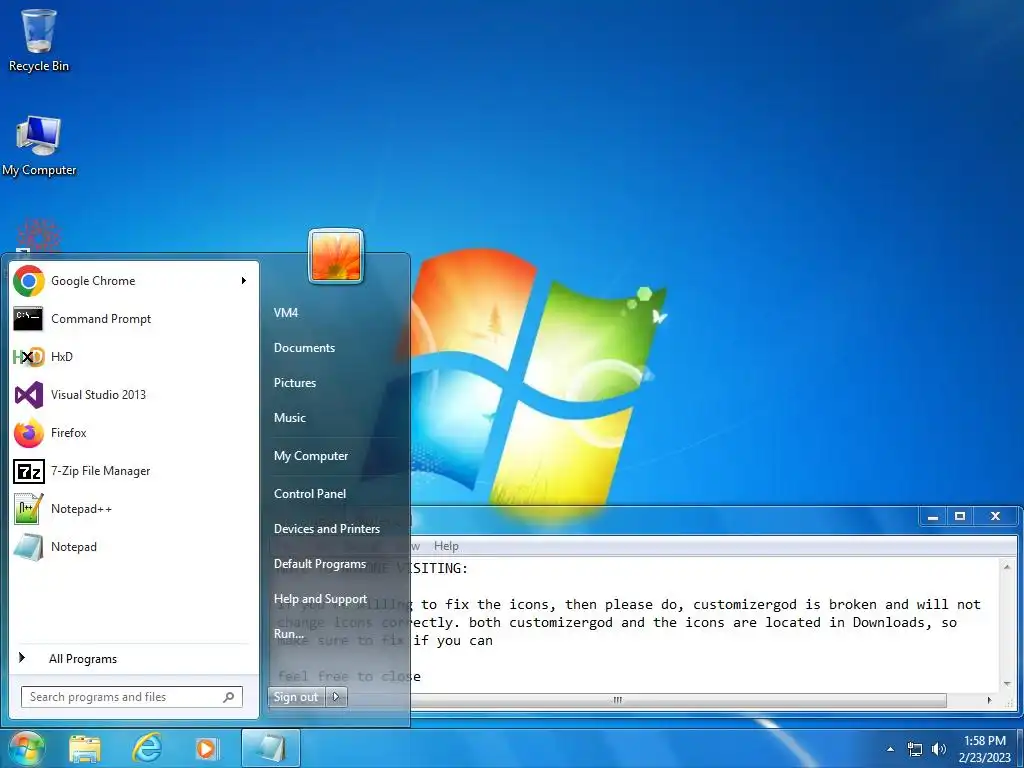Select My Computer desktop icon
The image size is (1024, 768).
pos(39,146)
